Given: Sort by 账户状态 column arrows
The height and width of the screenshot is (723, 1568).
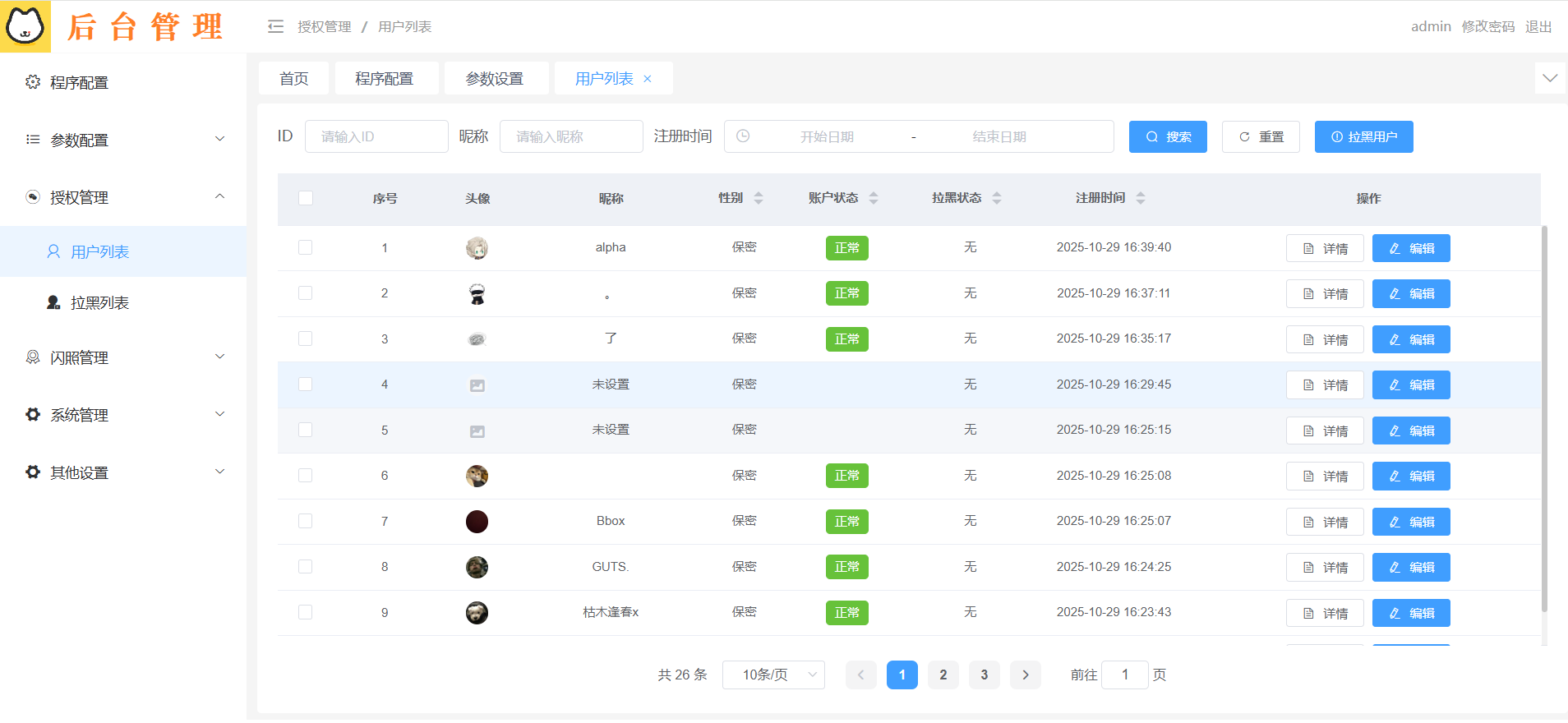Looking at the screenshot, I should point(873,198).
